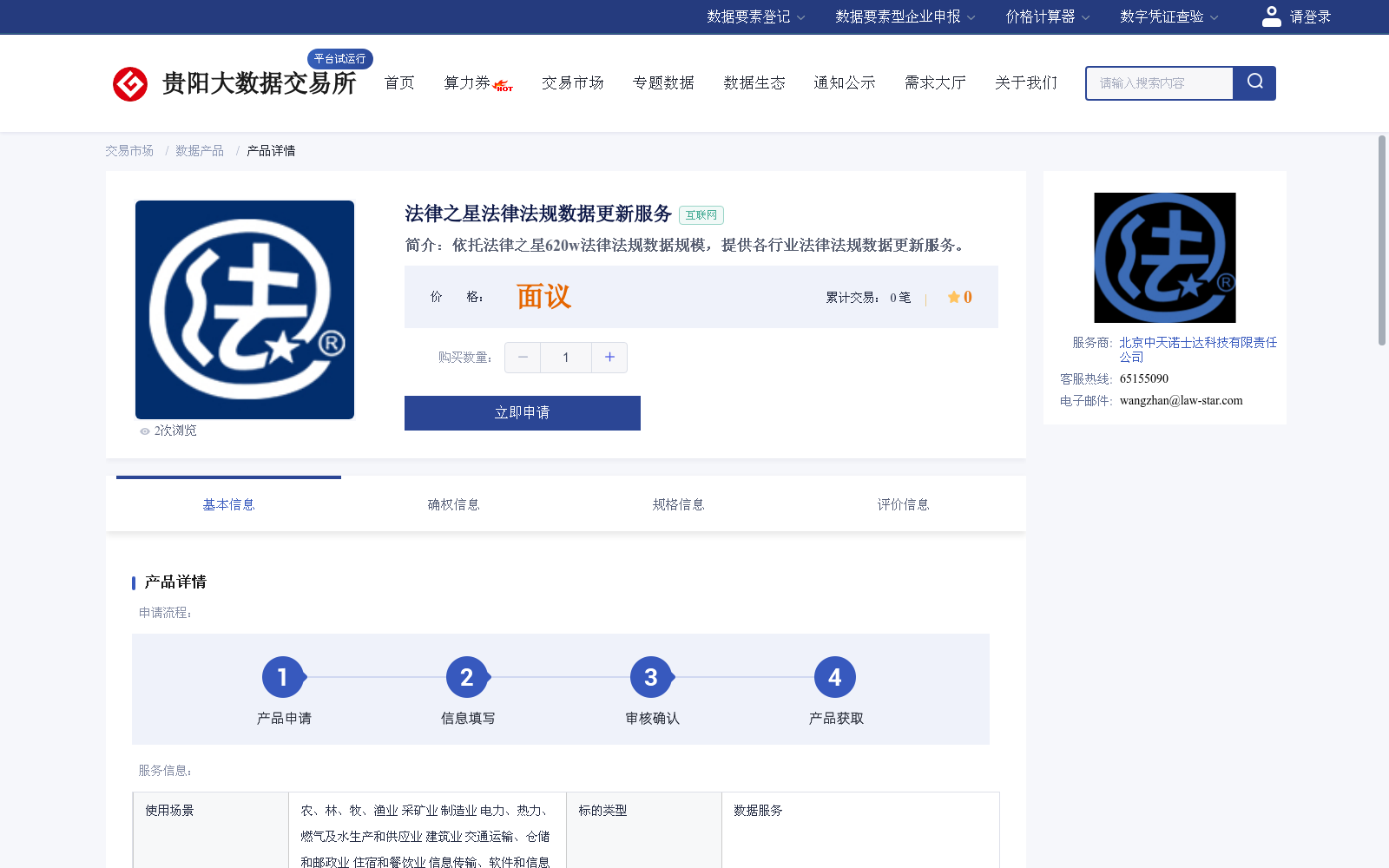Image resolution: width=1389 pixels, height=868 pixels.
Task: Click the Guiyang Big Data Exchange logo
Action: (234, 83)
